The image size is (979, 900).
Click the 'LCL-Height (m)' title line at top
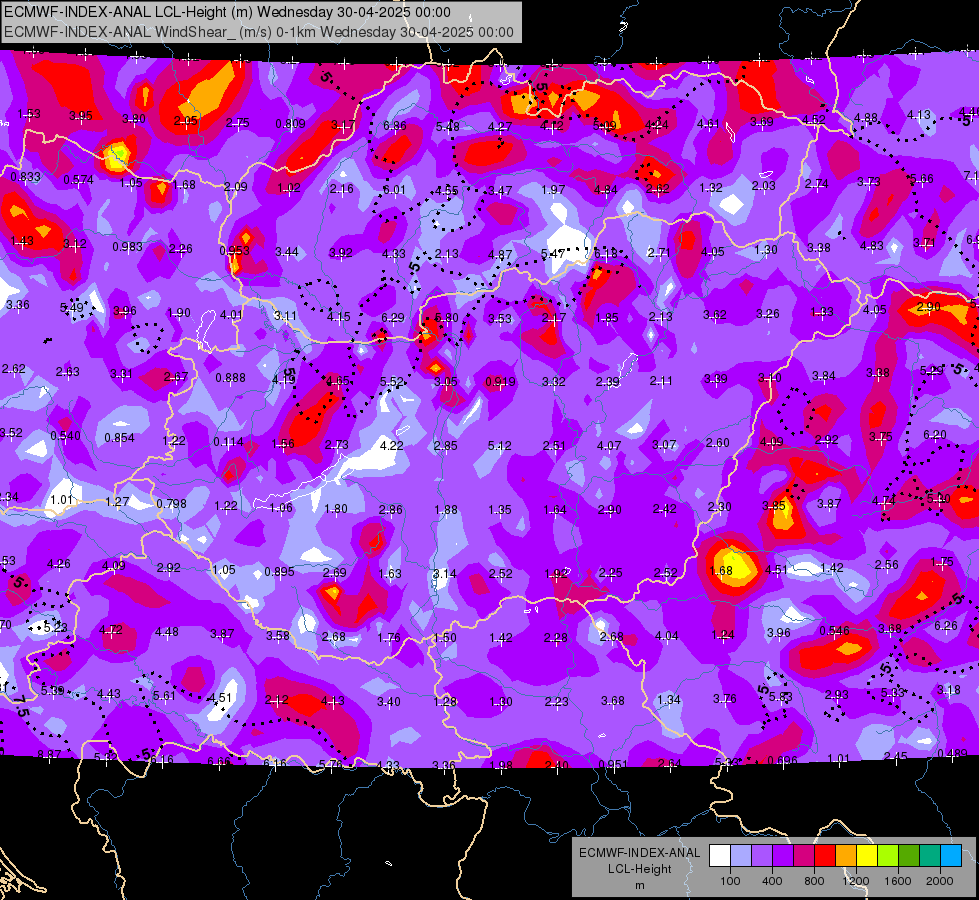tap(227, 12)
